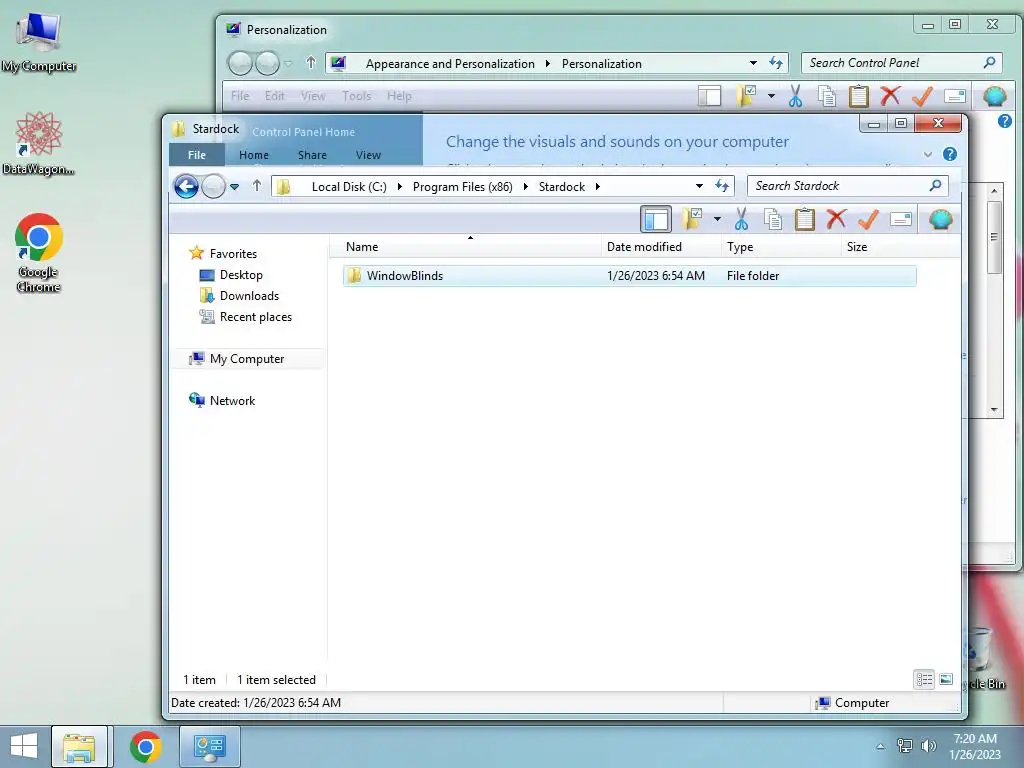Click the Rename icon in Personalization window toolbar

[x=955, y=97]
